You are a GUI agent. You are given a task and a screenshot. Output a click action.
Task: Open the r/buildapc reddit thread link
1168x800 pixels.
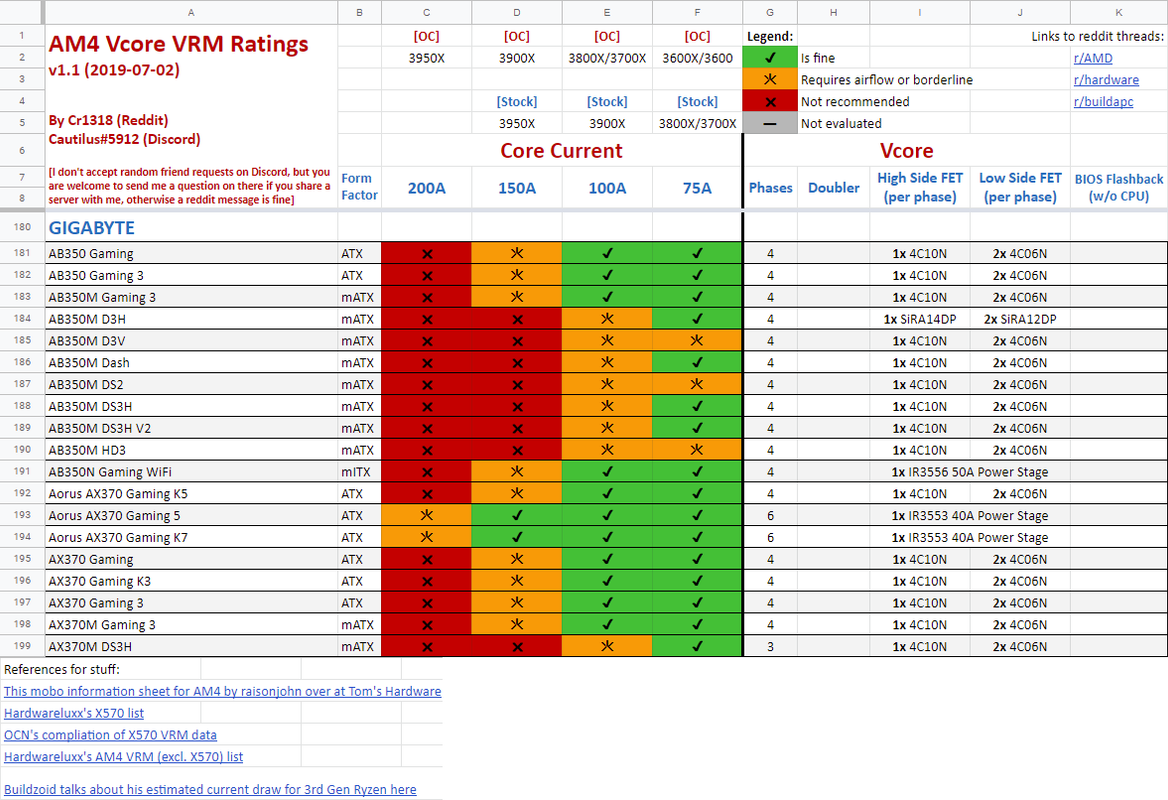point(1103,101)
